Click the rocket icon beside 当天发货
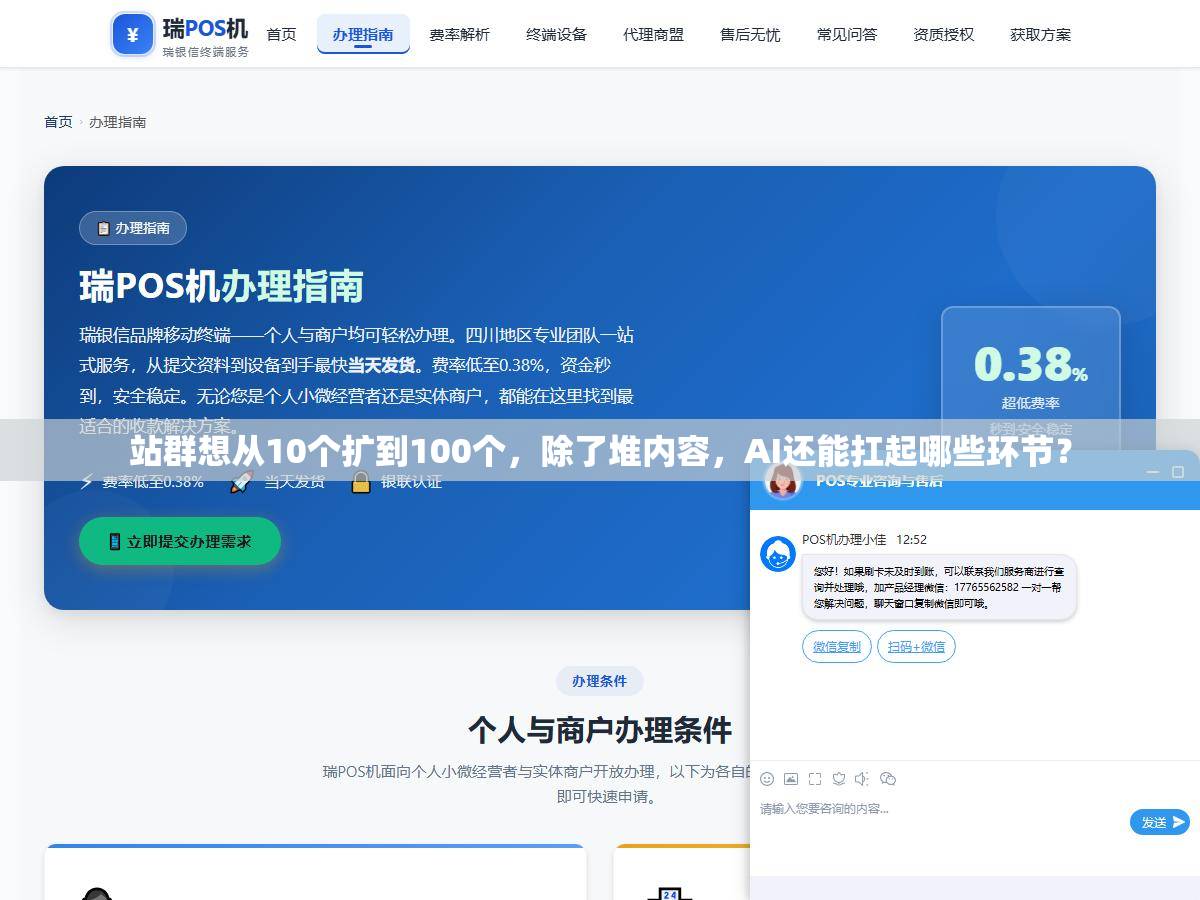1200x900 pixels. [241, 482]
